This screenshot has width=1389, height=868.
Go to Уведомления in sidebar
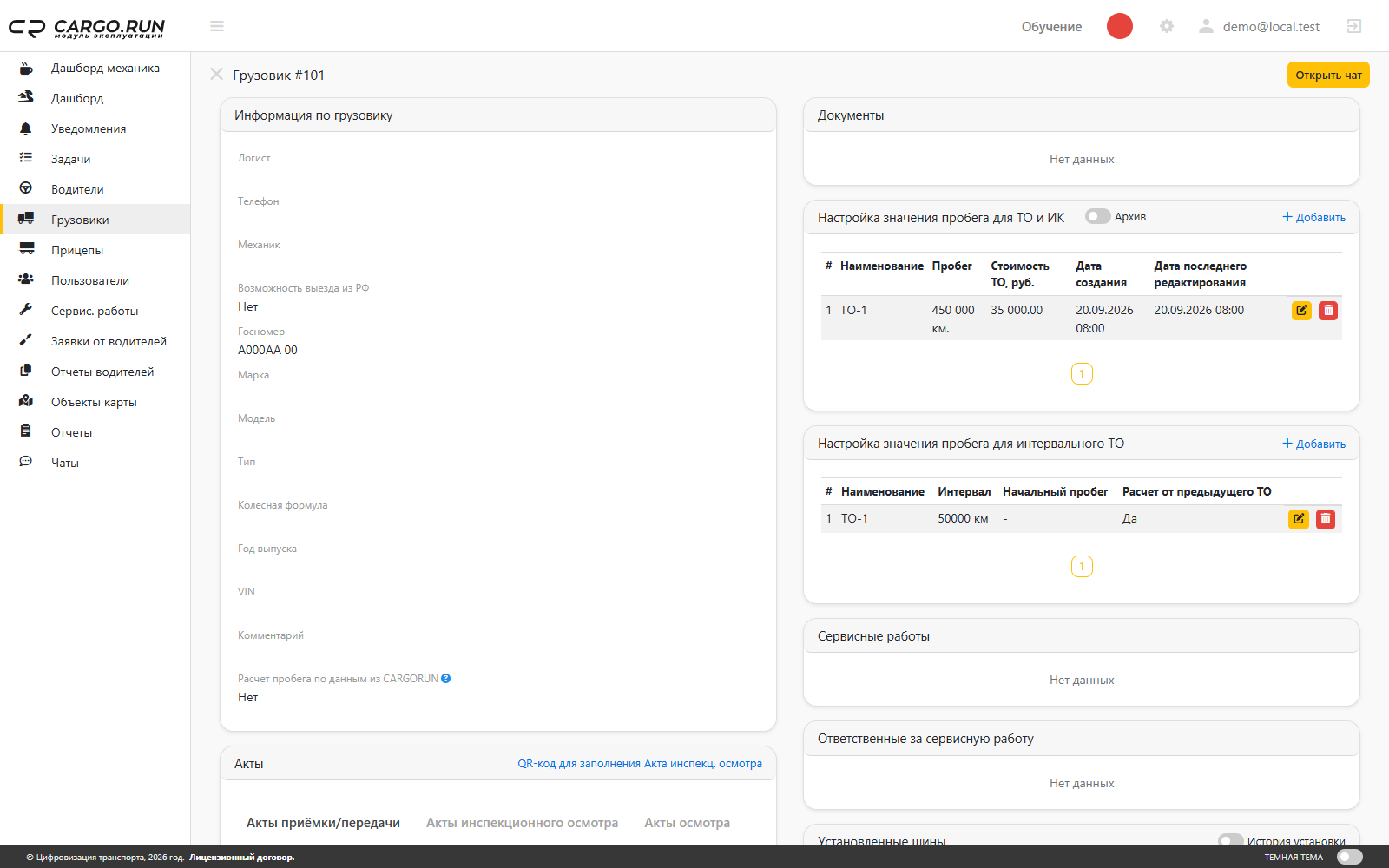tap(95, 128)
